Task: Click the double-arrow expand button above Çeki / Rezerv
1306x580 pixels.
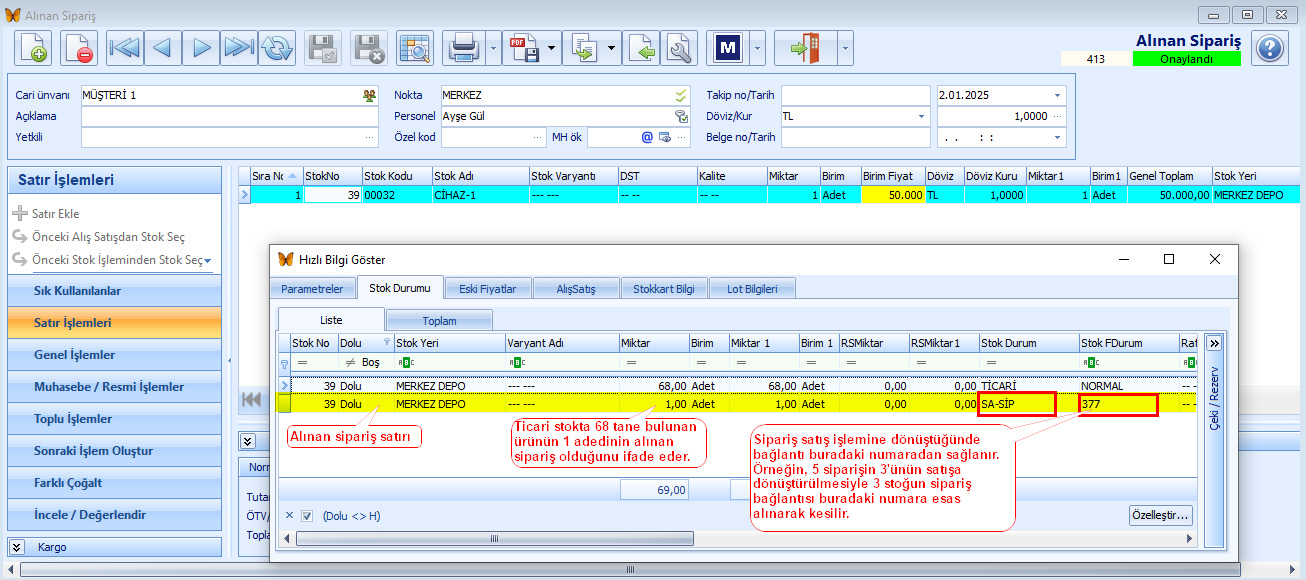Action: click(1214, 343)
